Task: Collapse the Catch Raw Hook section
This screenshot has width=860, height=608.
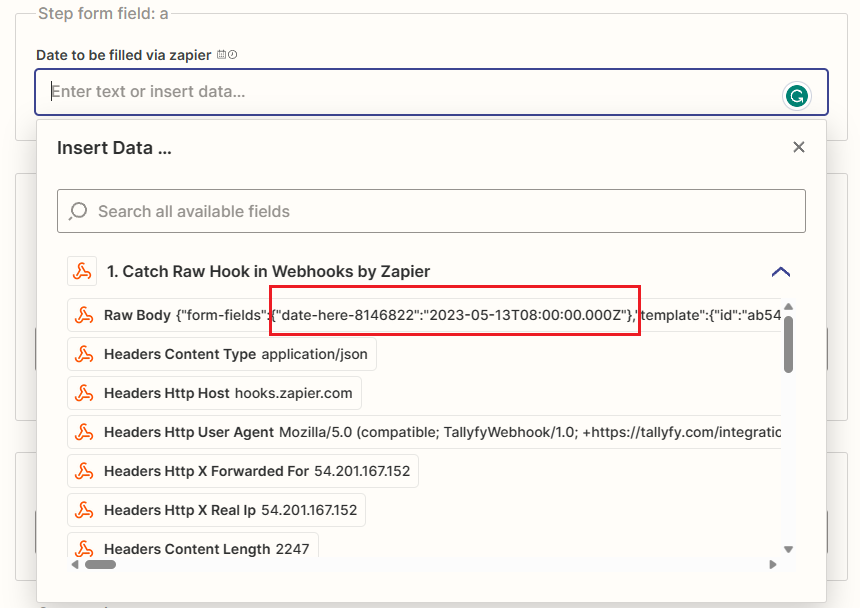Action: tap(781, 271)
